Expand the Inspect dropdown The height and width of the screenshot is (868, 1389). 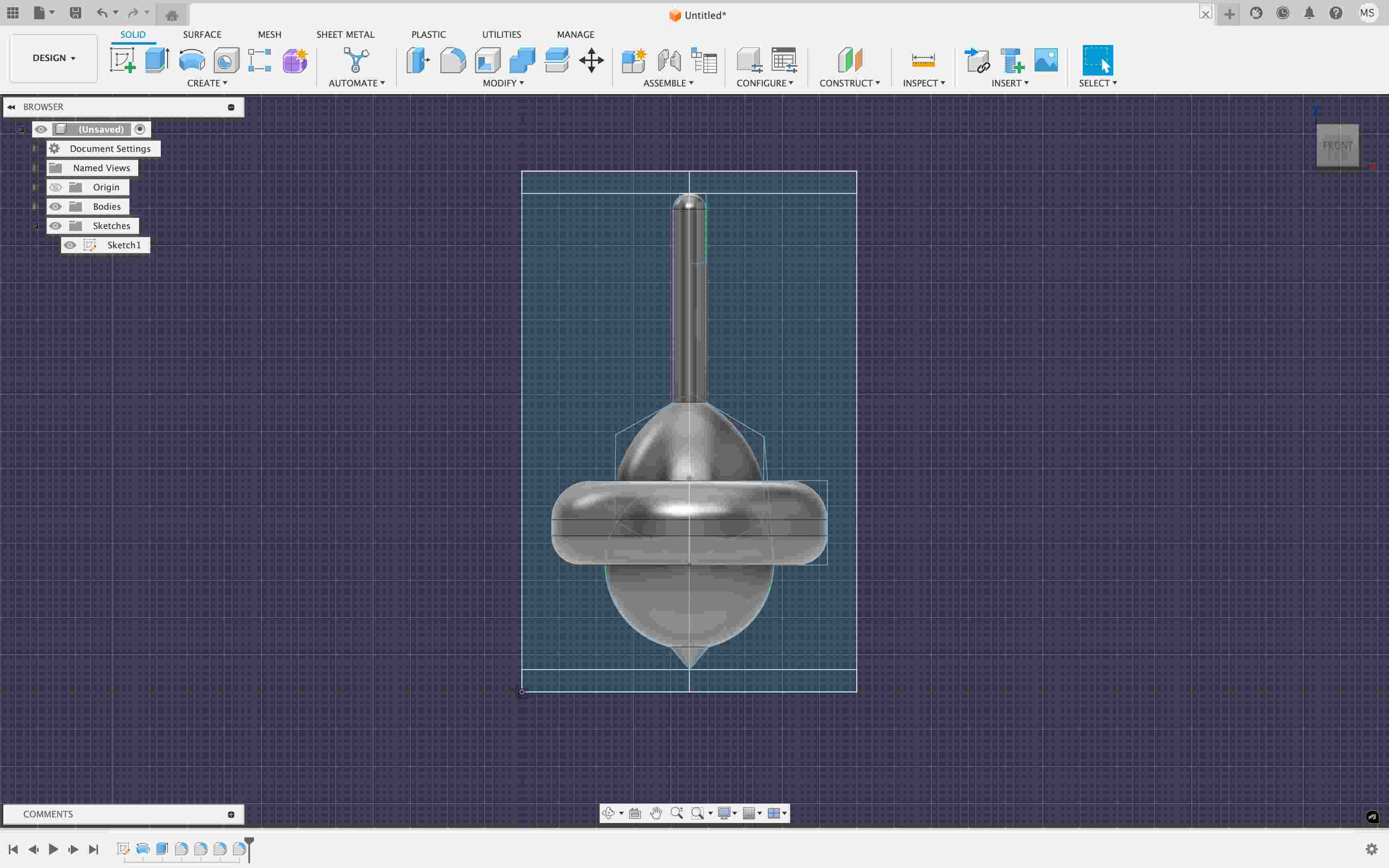point(924,83)
